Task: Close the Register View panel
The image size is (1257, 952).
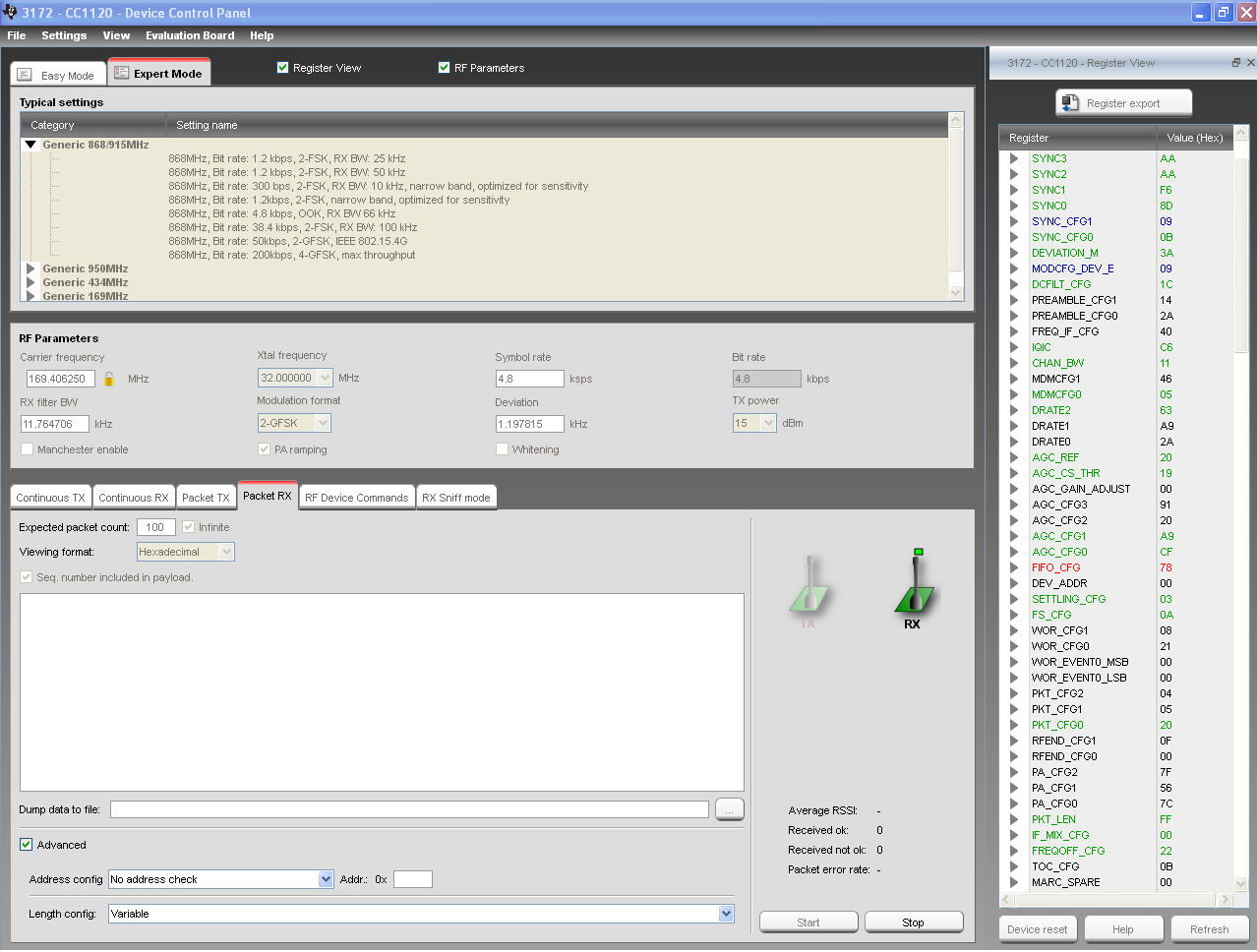Action: tap(1250, 63)
